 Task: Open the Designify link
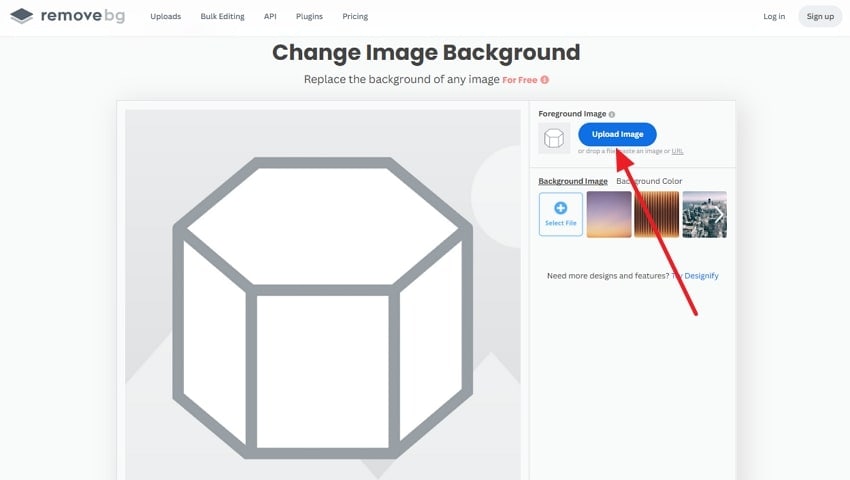point(701,276)
